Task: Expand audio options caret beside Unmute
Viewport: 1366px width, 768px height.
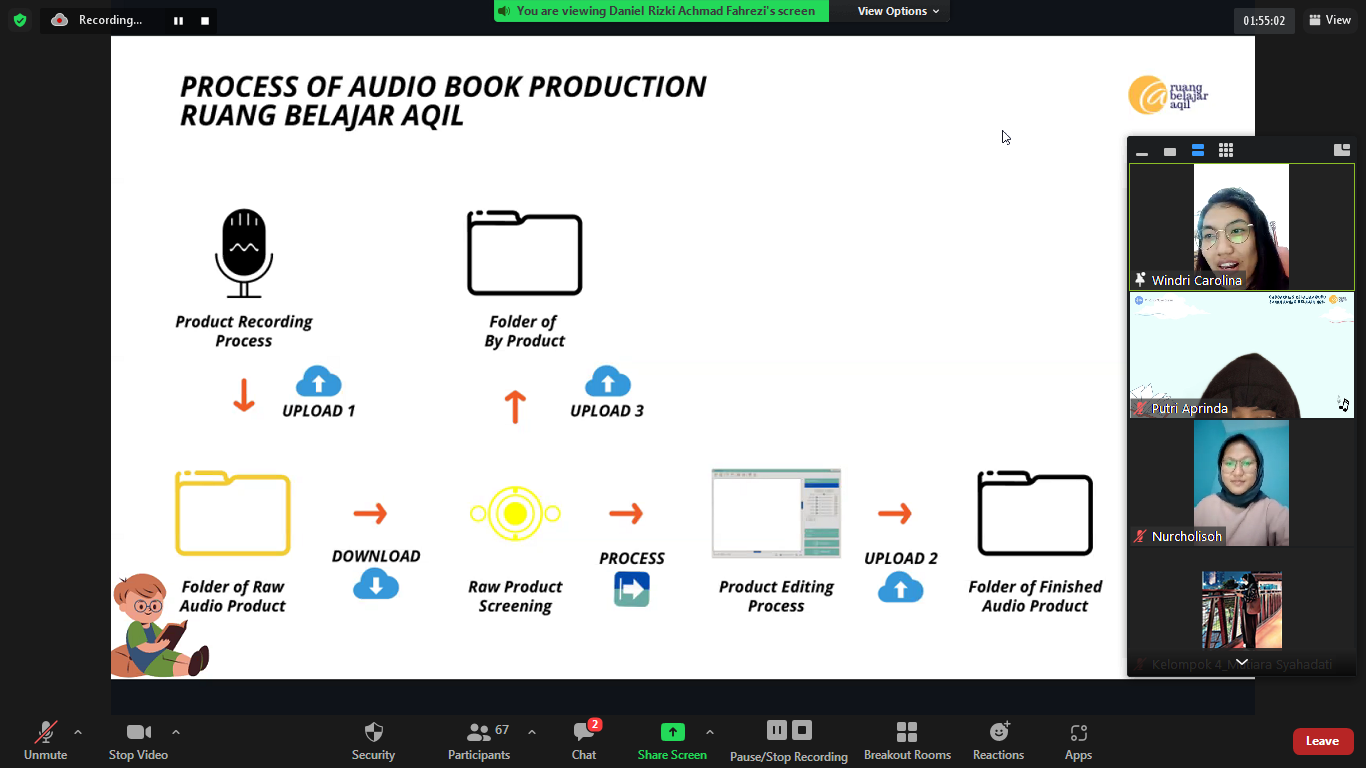Action: [78, 732]
